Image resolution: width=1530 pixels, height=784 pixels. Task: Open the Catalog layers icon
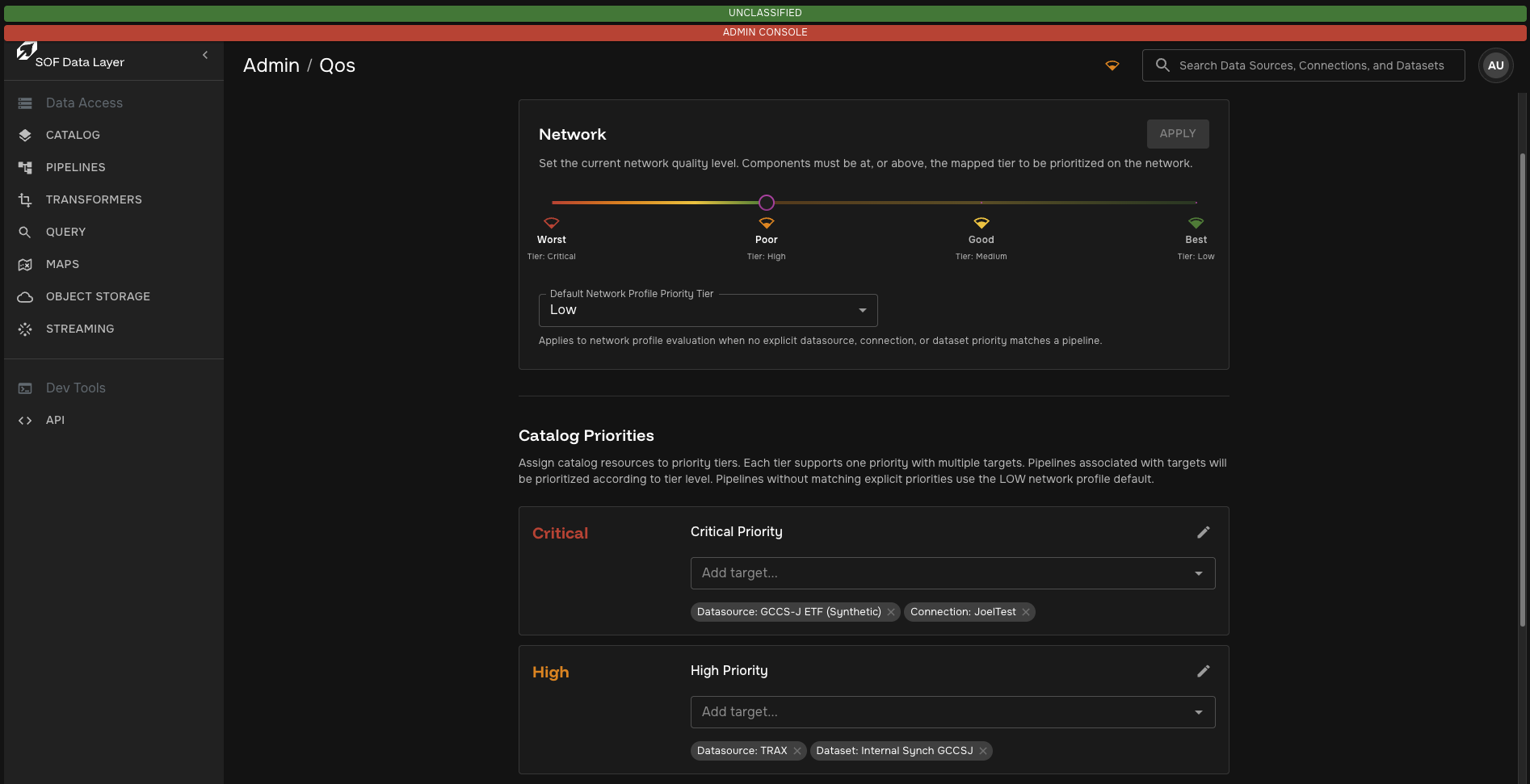pyautogui.click(x=25, y=136)
